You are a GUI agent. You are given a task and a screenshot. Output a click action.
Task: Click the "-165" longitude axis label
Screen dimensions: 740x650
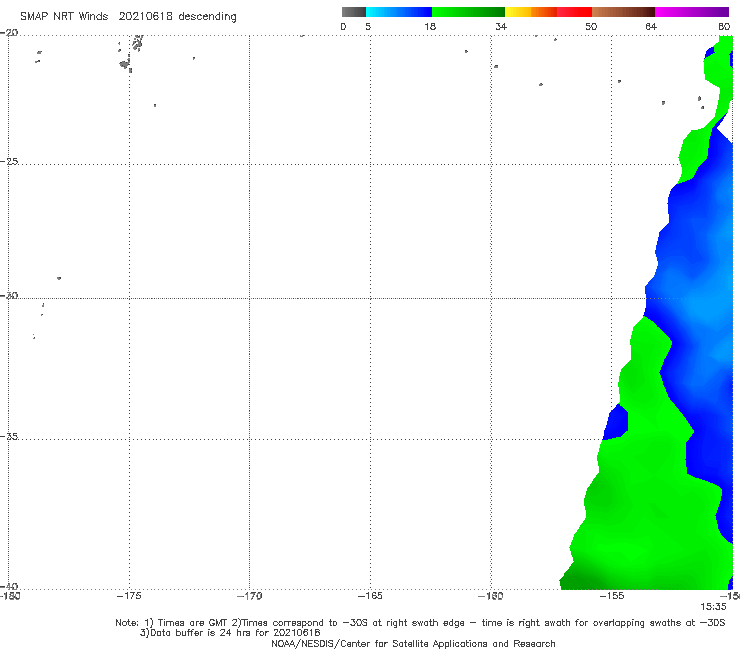coord(370,596)
